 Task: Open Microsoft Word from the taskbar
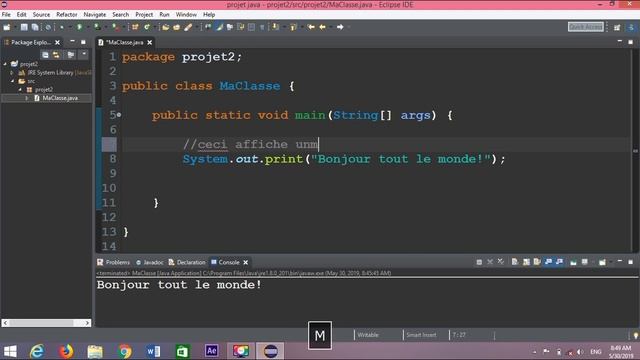153,351
